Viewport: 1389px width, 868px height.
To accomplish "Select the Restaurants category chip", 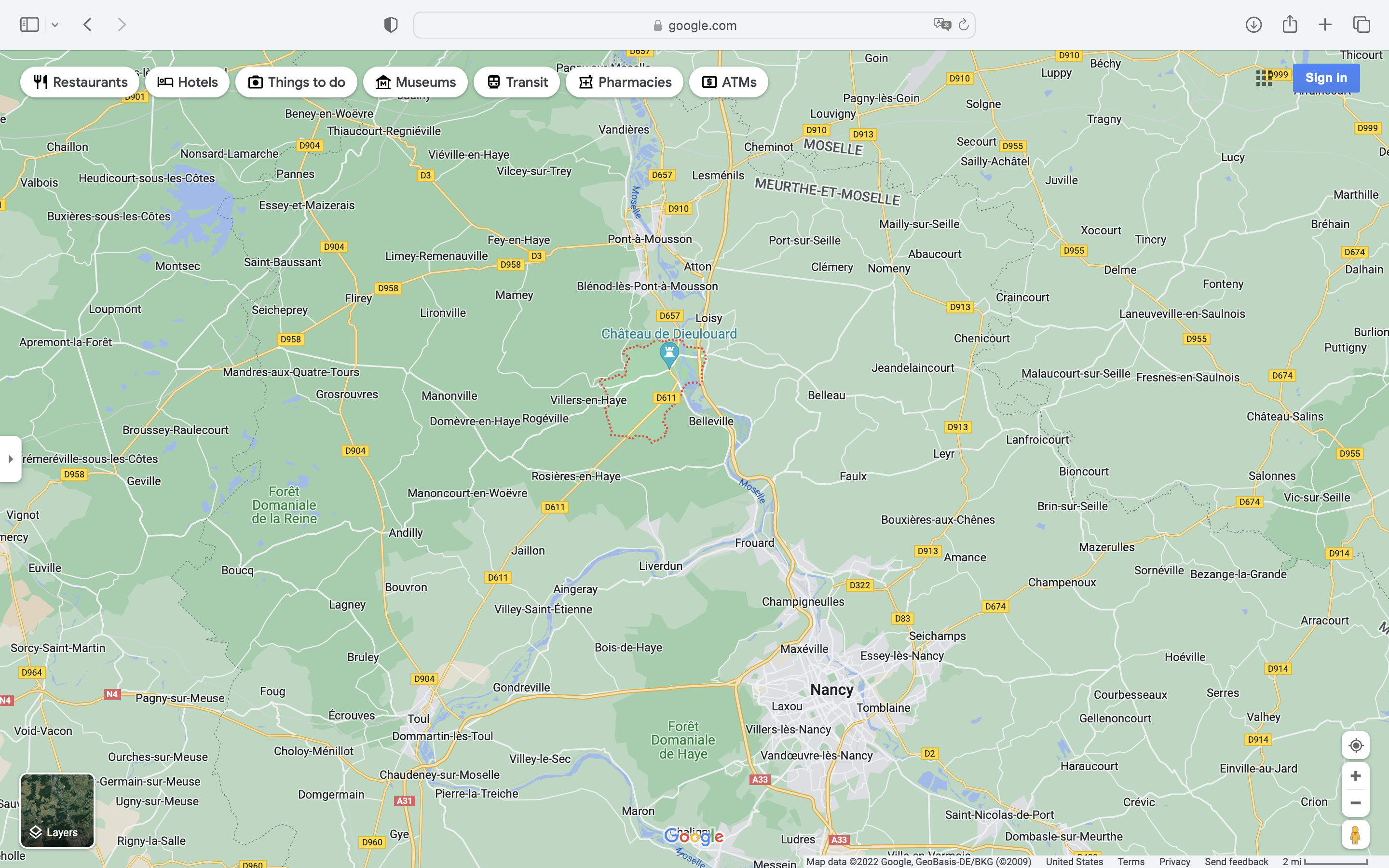I will pos(80,82).
